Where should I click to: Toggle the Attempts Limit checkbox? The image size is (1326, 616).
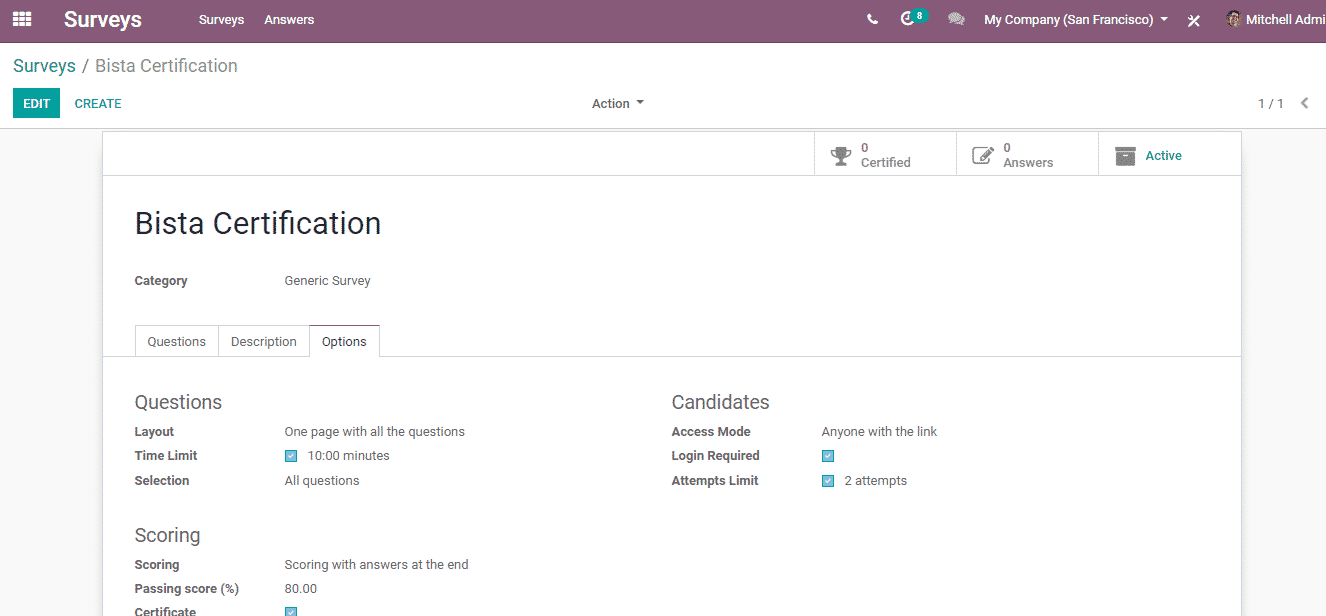[828, 481]
